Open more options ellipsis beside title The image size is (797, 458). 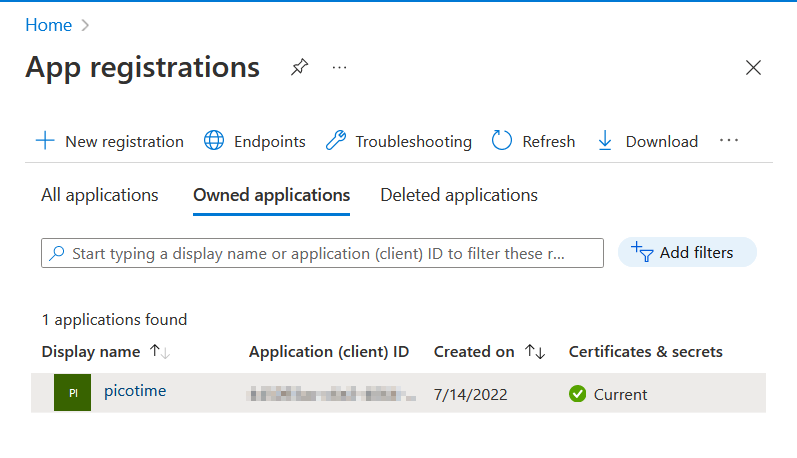click(340, 68)
